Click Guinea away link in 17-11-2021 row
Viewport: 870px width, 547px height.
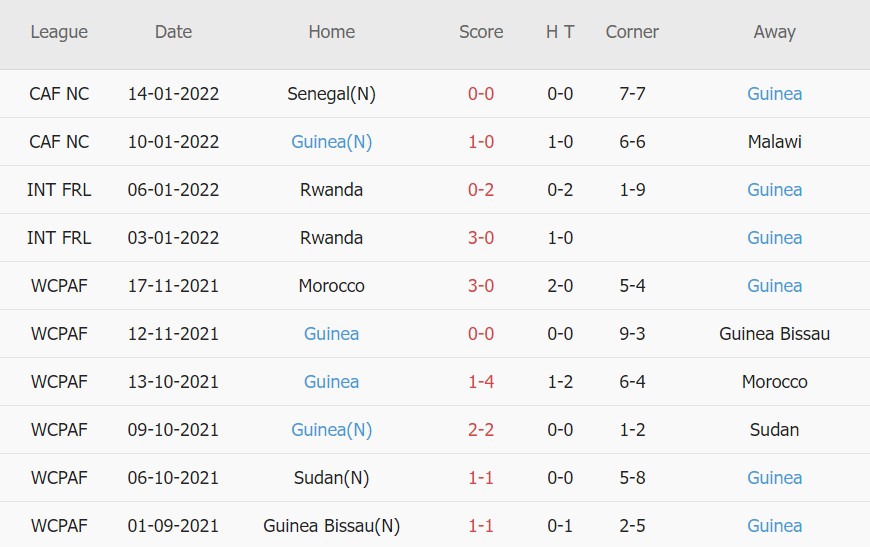[774, 286]
